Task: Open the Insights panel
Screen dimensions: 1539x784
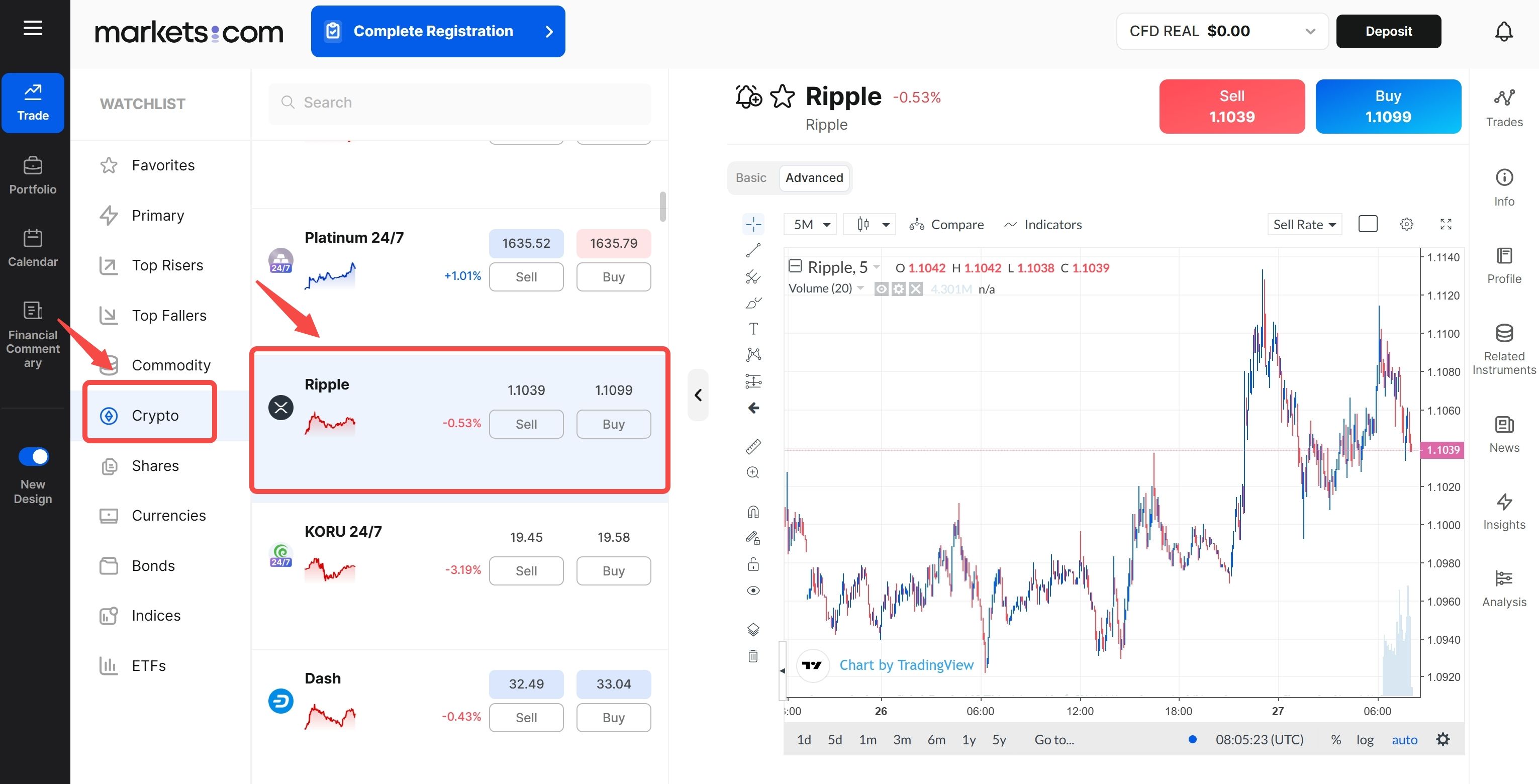Action: [1504, 512]
